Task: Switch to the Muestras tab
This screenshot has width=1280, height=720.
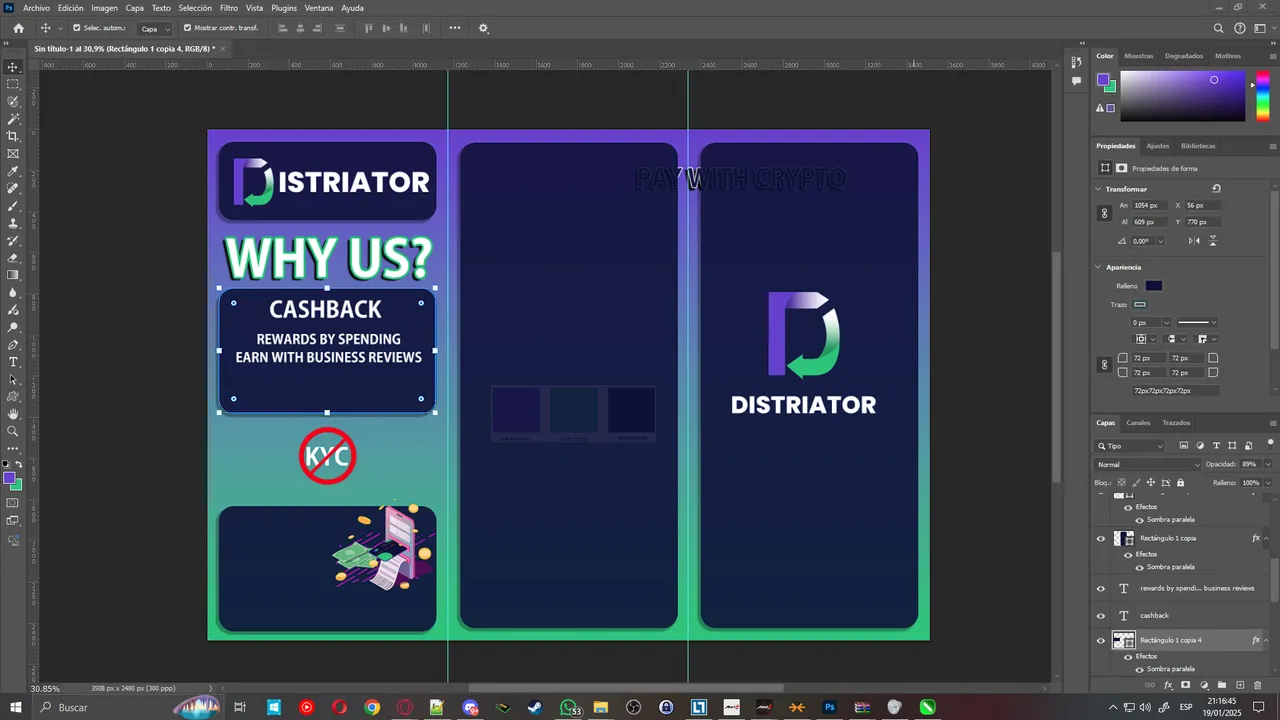Action: (x=1138, y=56)
